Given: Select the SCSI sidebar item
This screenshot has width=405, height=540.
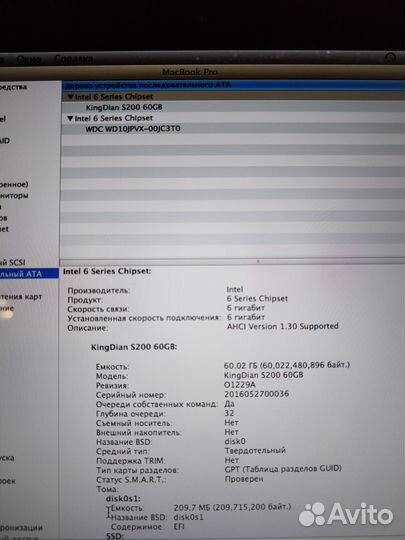Looking at the screenshot, I should (13, 263).
